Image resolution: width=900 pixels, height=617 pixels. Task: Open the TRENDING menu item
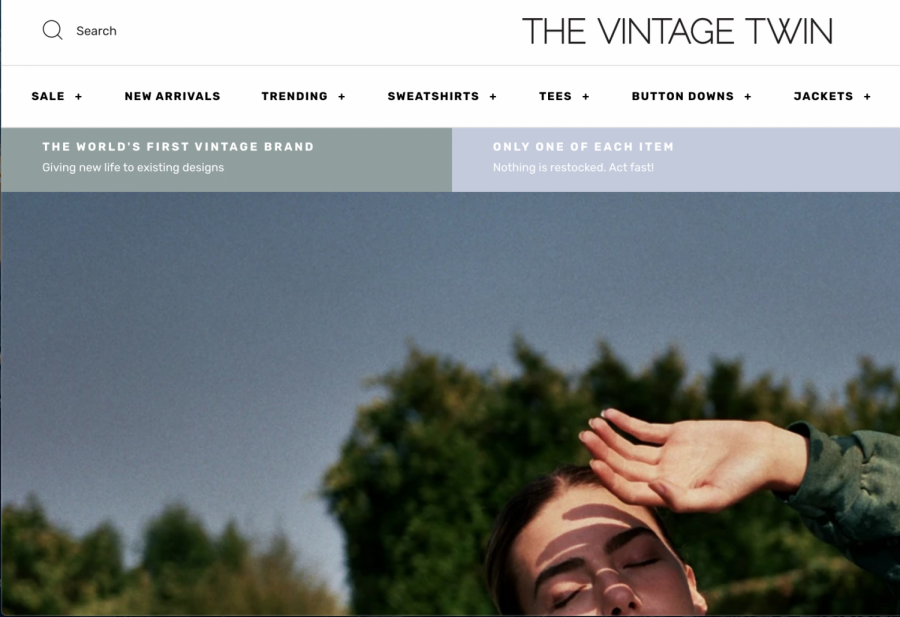pyautogui.click(x=294, y=96)
